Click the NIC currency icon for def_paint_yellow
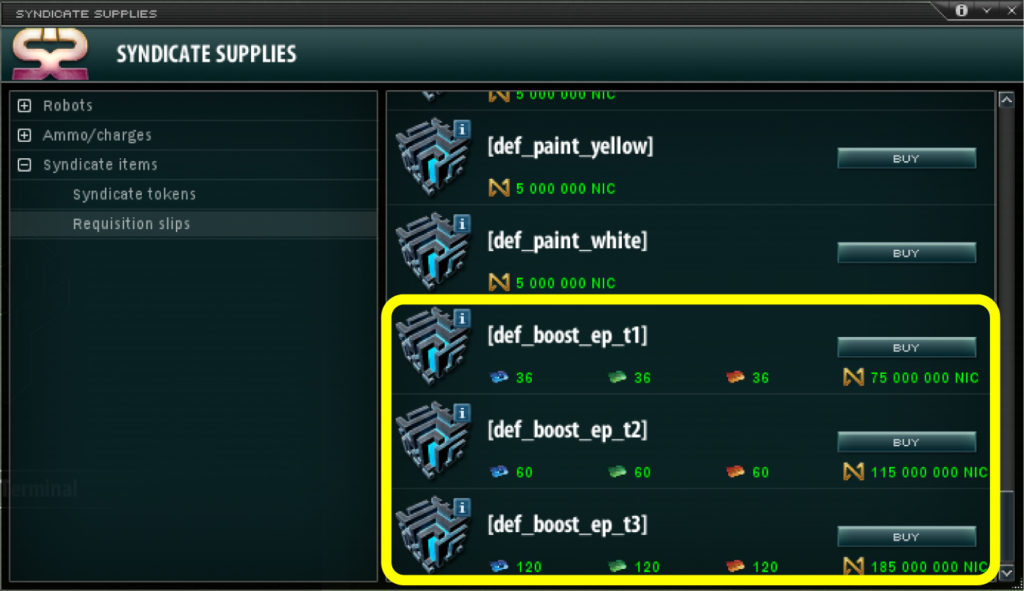 coord(499,188)
